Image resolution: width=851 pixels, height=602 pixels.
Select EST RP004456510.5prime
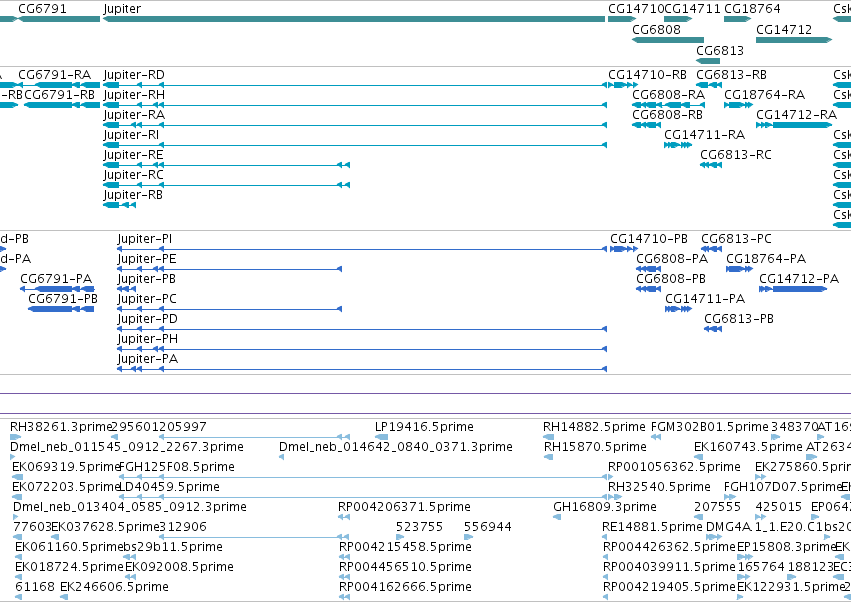coord(405,567)
